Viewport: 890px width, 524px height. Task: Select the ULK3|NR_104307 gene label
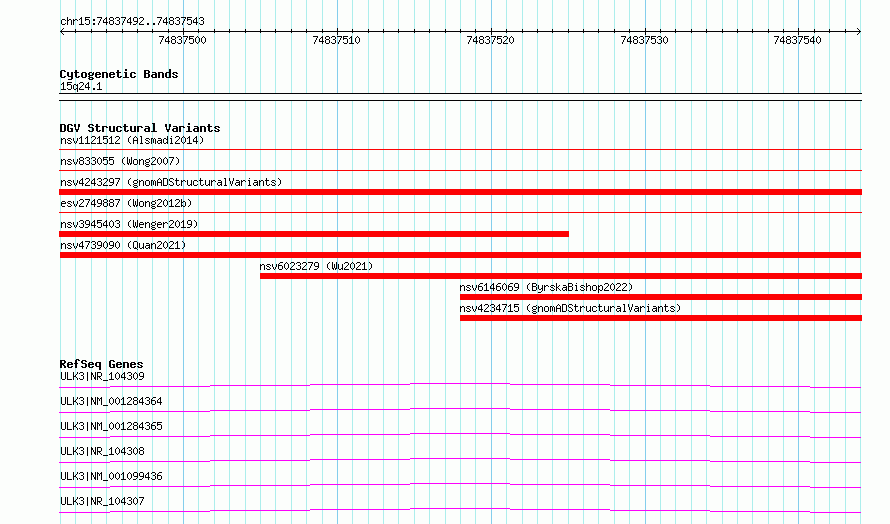[102, 501]
